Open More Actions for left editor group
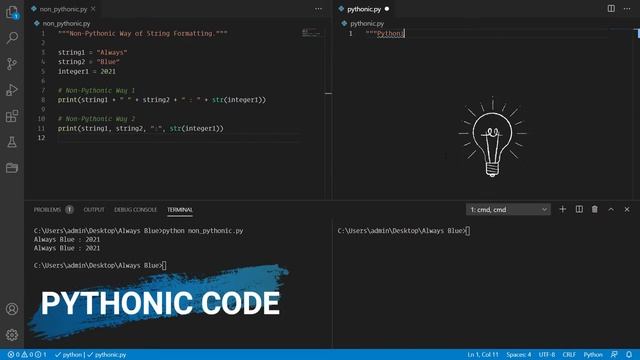The image size is (640, 360). pos(318,9)
